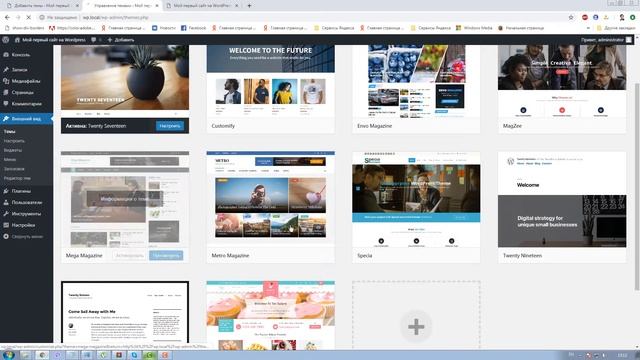Open the Страницы pages menu
The width and height of the screenshot is (640, 360).
point(22,93)
